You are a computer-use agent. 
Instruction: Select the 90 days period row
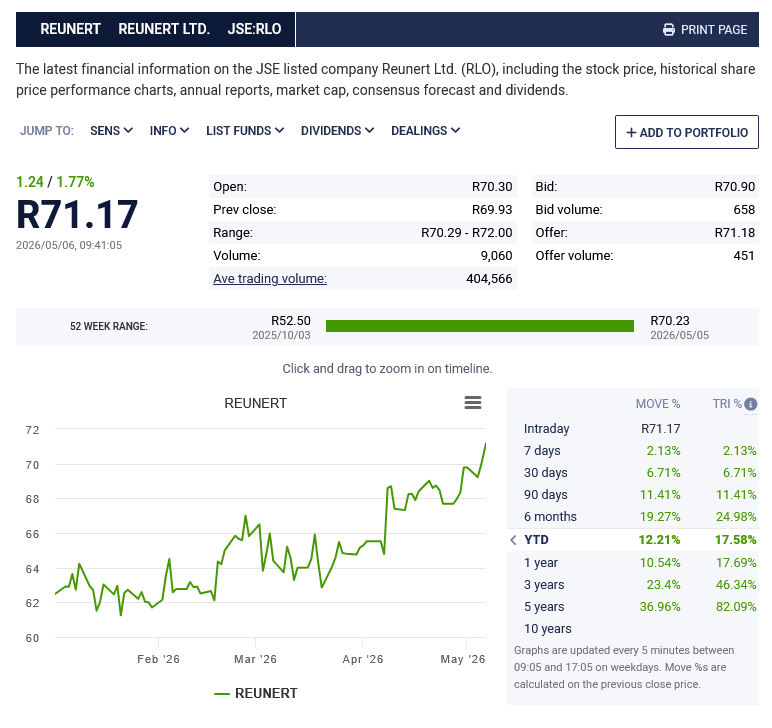(x=633, y=495)
